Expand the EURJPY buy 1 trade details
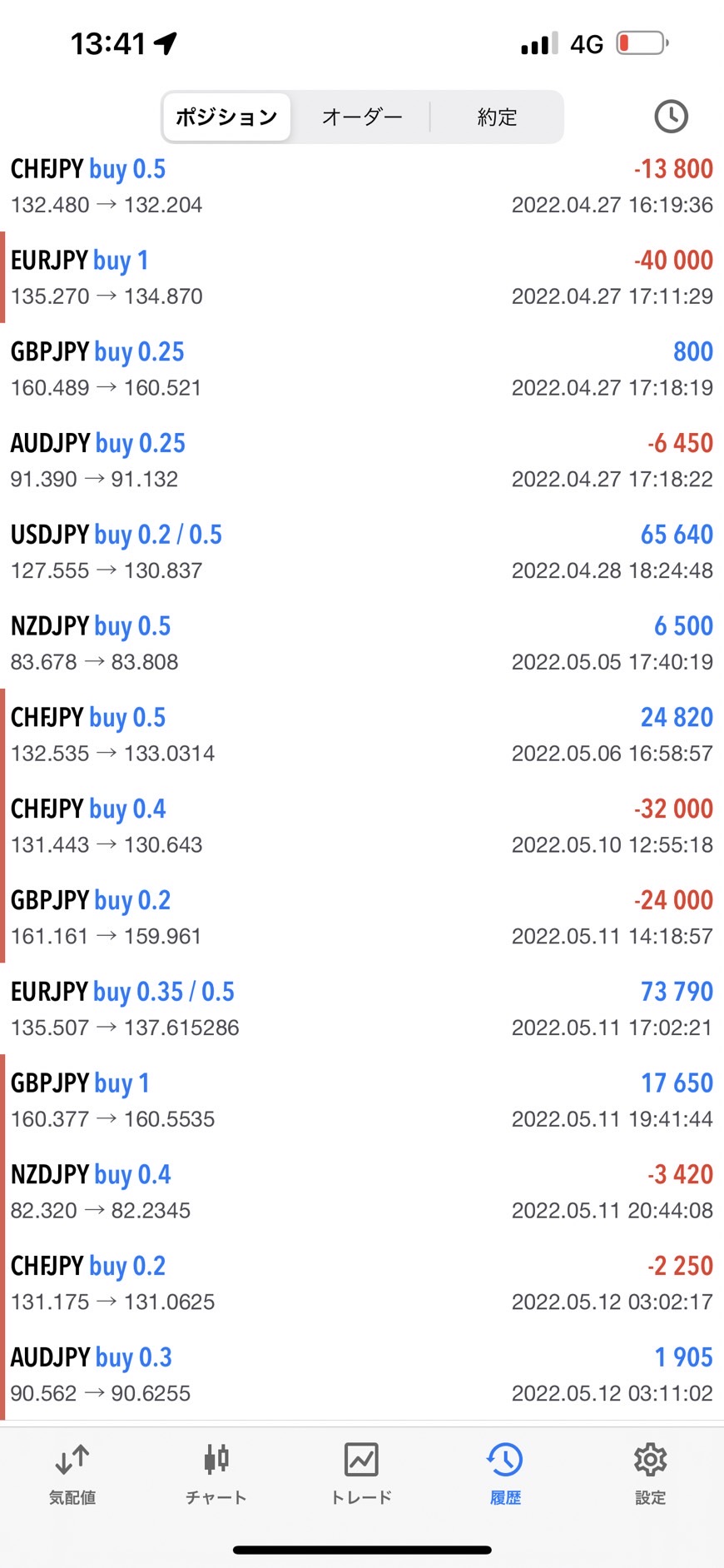Image resolution: width=724 pixels, height=1568 pixels. [x=362, y=277]
